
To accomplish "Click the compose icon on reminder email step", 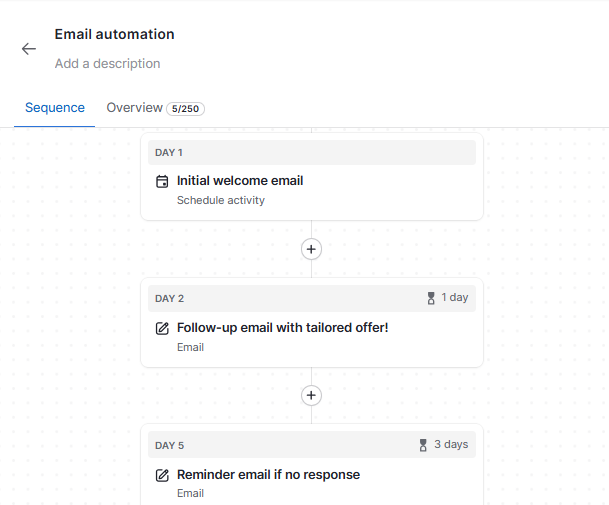I will click(x=162, y=475).
